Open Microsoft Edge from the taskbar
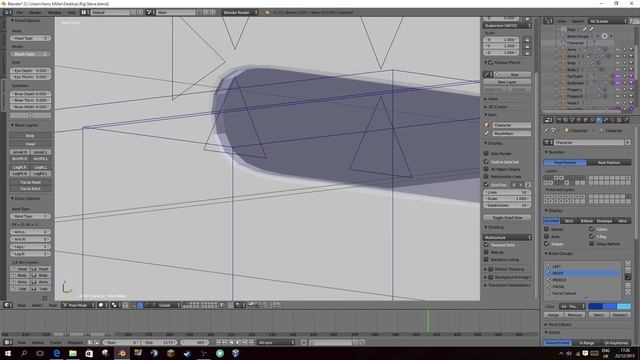 tap(56, 353)
